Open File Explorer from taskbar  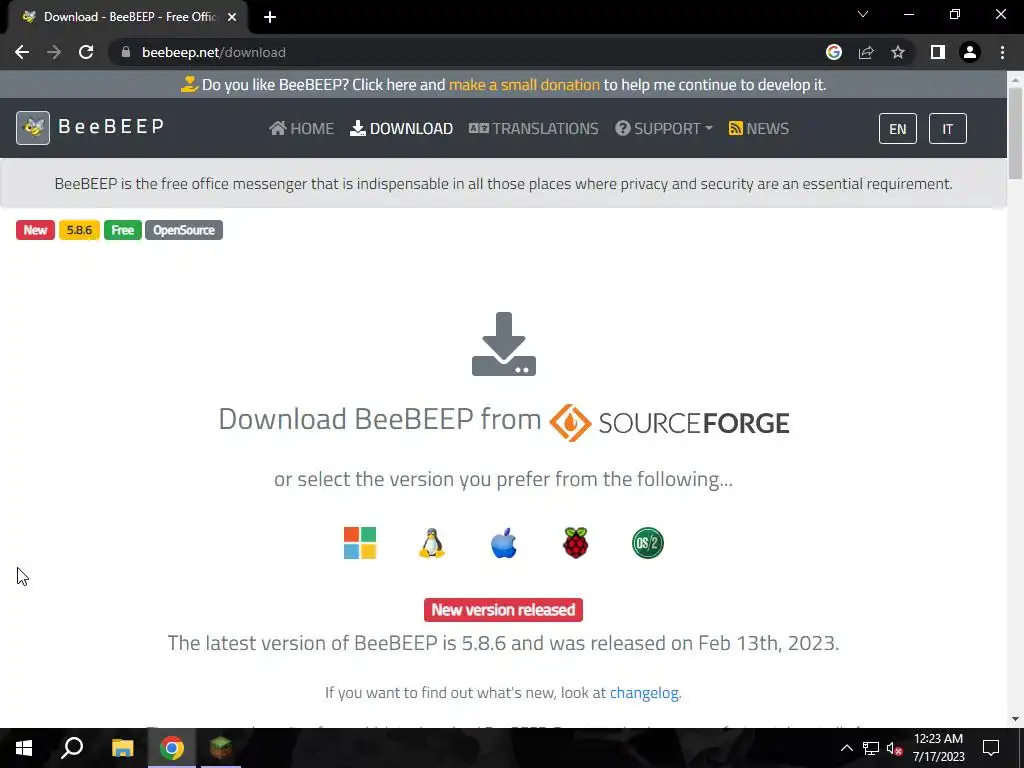point(122,748)
